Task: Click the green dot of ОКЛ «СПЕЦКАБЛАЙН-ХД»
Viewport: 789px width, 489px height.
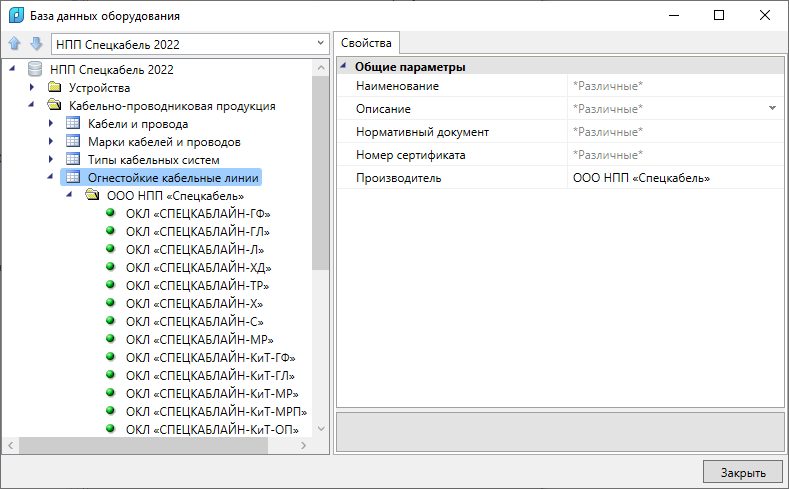Action: coord(110,267)
